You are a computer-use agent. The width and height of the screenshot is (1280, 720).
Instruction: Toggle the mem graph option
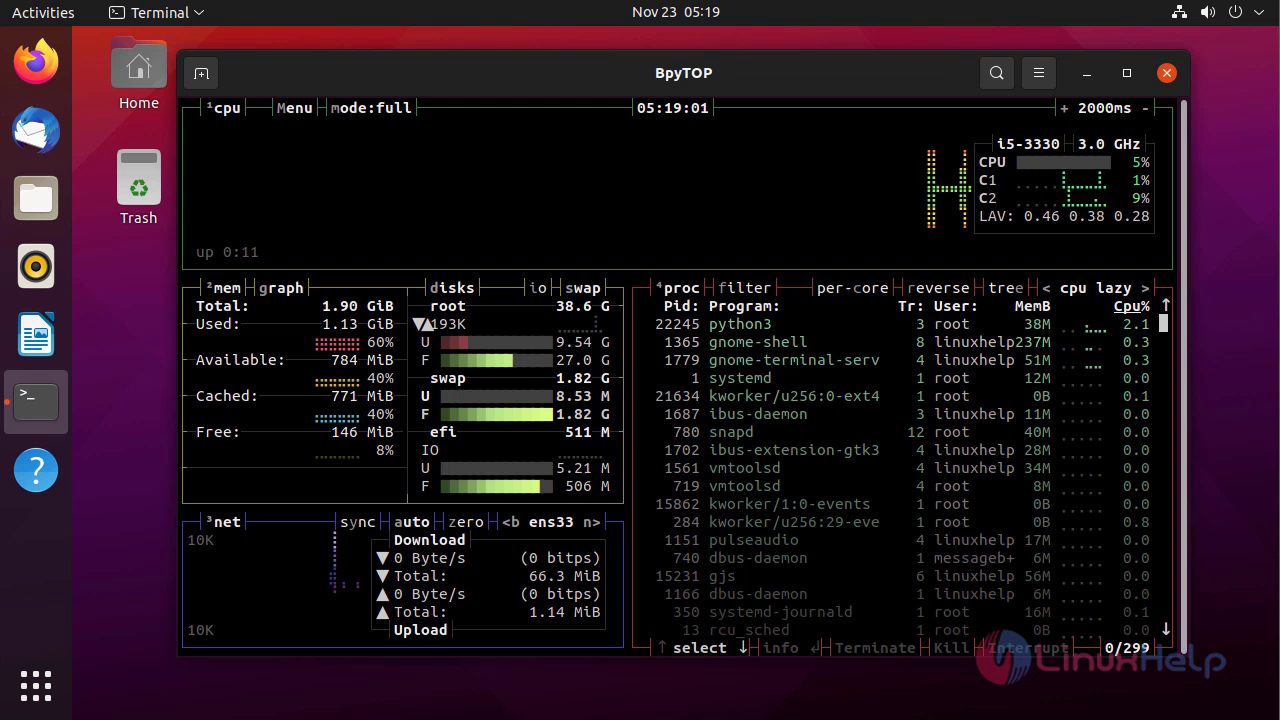(x=281, y=288)
